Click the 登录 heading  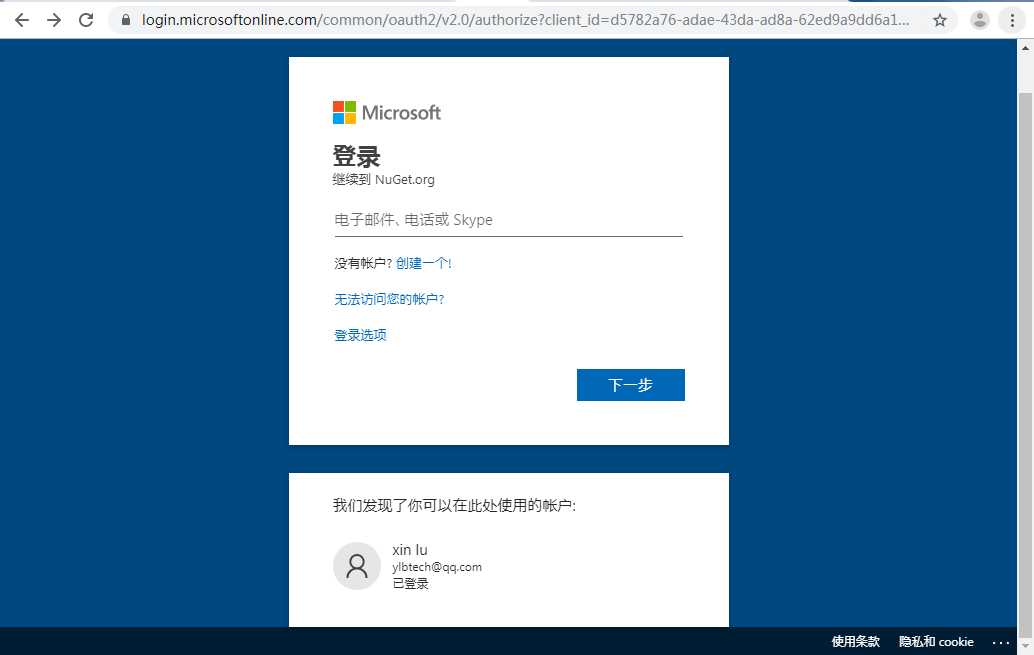point(356,156)
